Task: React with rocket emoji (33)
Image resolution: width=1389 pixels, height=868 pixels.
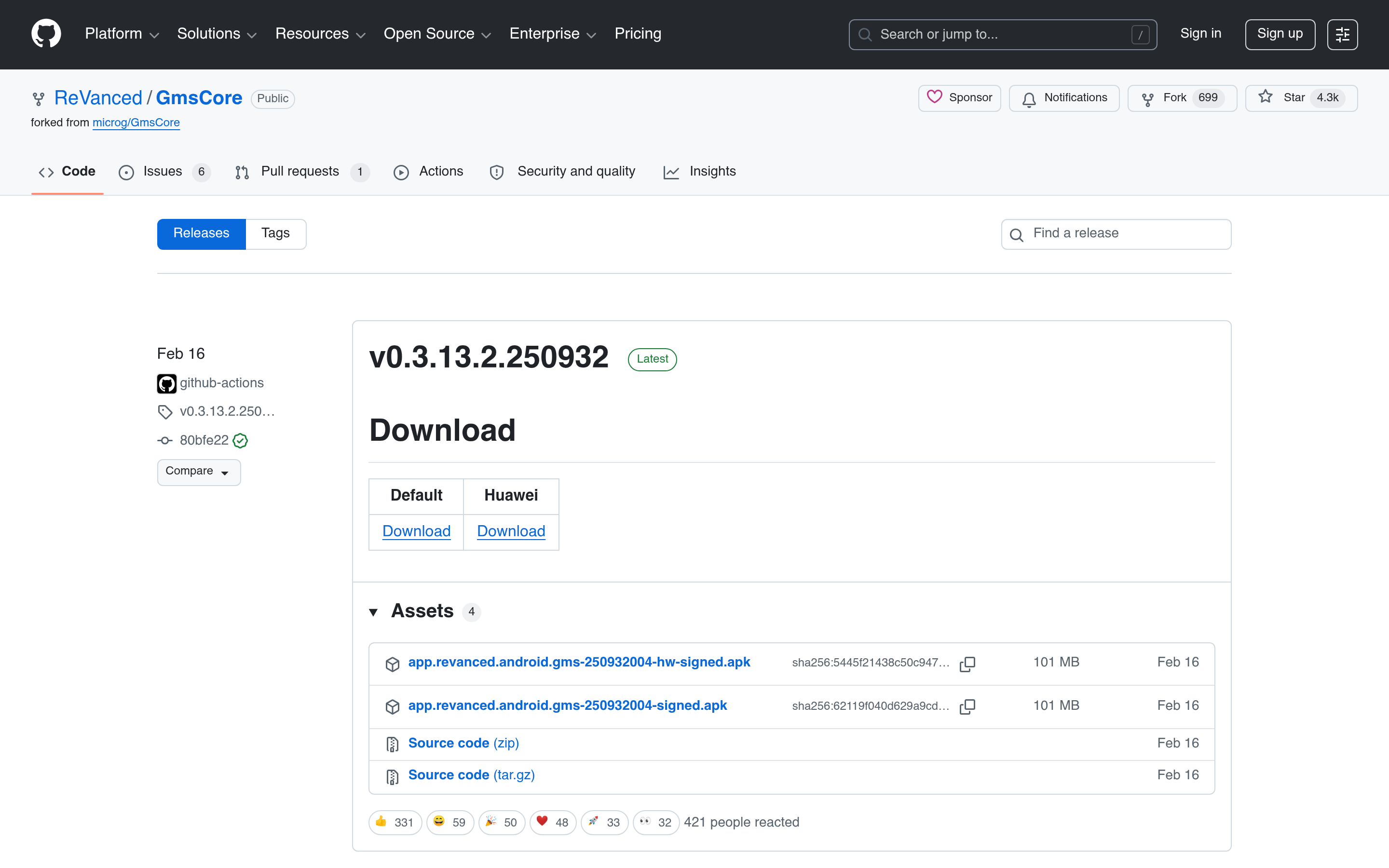Action: [604, 823]
